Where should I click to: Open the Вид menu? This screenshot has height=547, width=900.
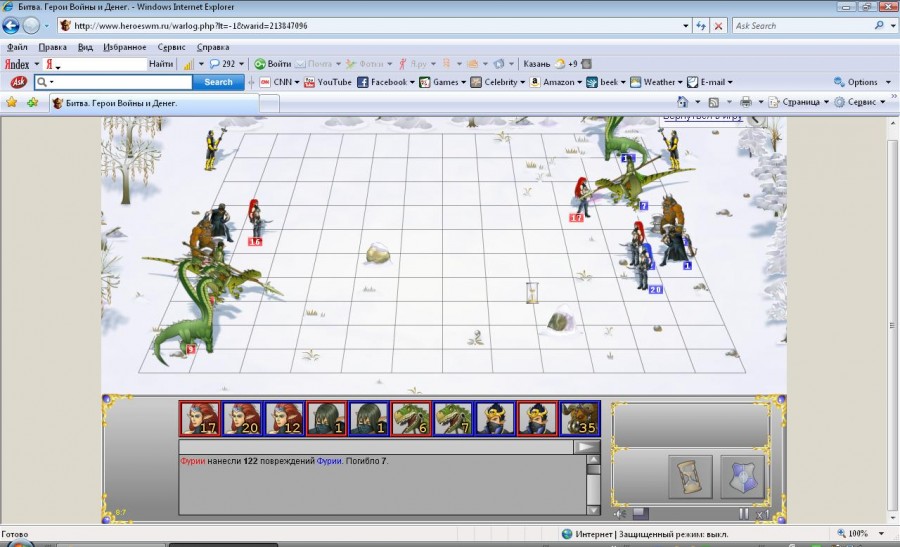[85, 47]
